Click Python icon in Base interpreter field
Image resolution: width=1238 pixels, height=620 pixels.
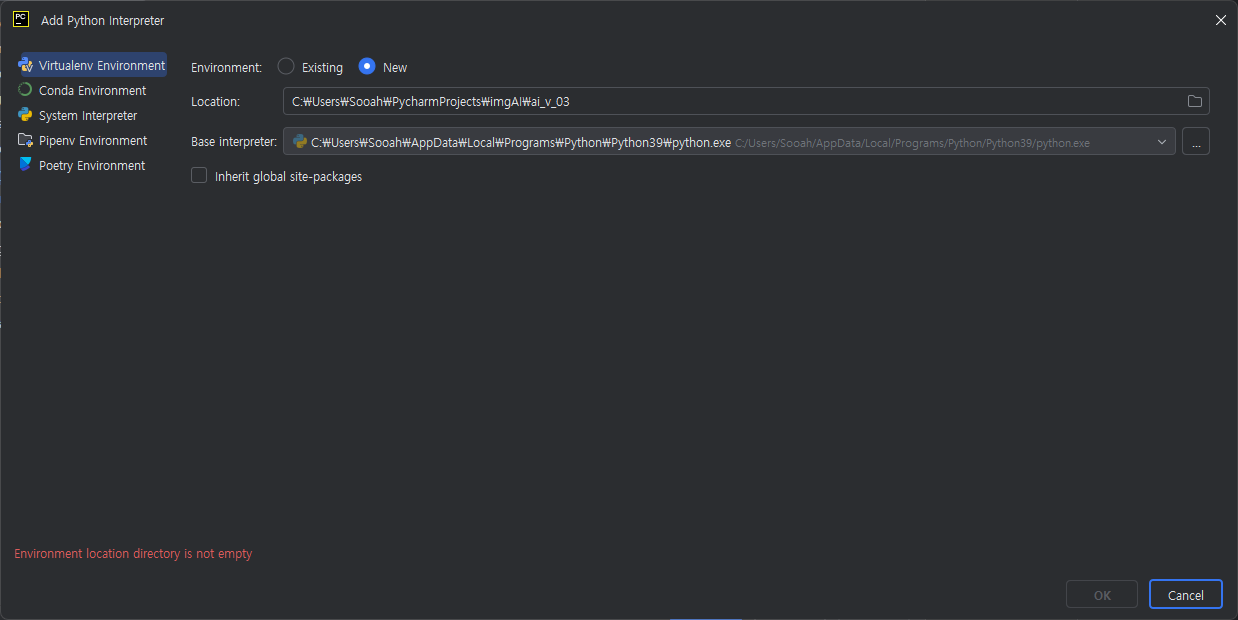[x=300, y=142]
